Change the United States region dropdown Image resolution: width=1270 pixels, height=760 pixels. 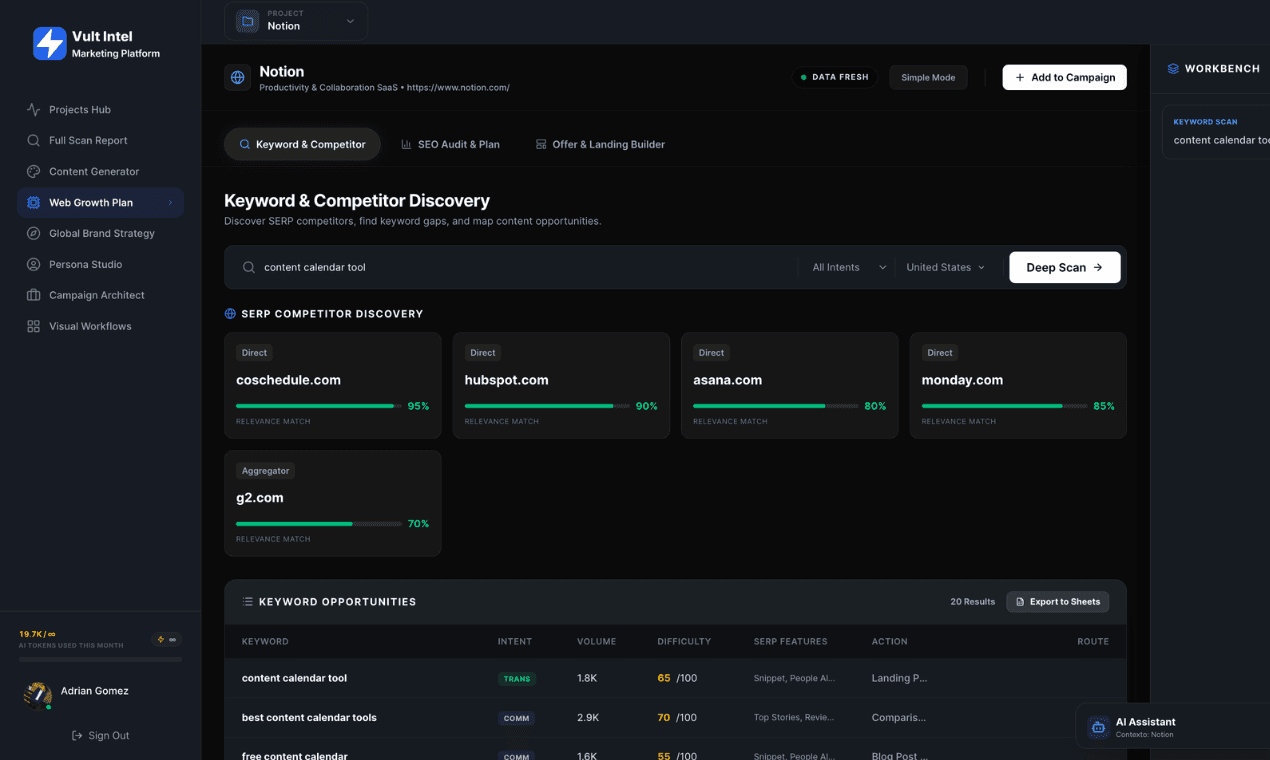click(944, 267)
